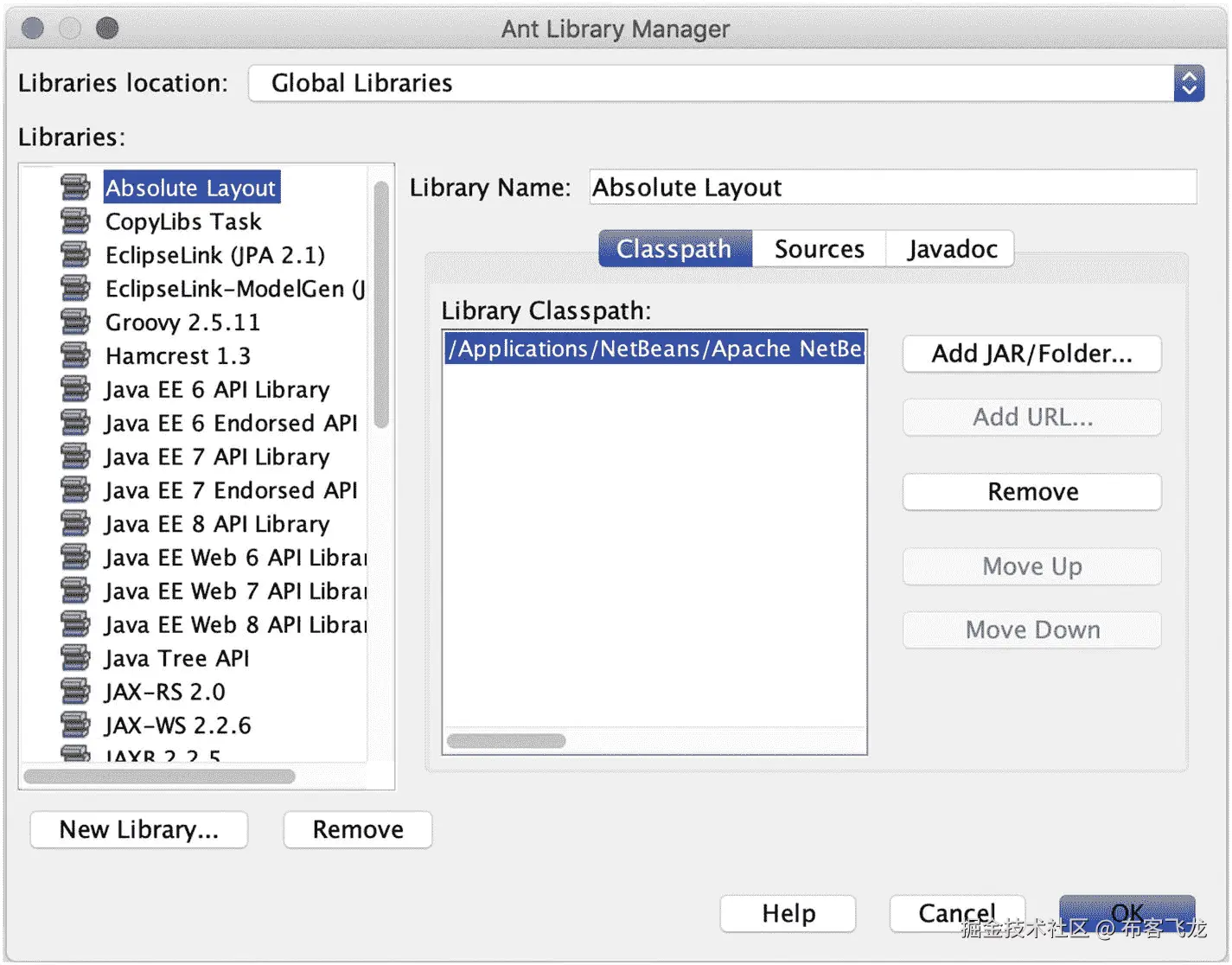Image resolution: width=1232 pixels, height=965 pixels.
Task: Select CopyLibs Task in the libraries list
Action: tap(183, 221)
